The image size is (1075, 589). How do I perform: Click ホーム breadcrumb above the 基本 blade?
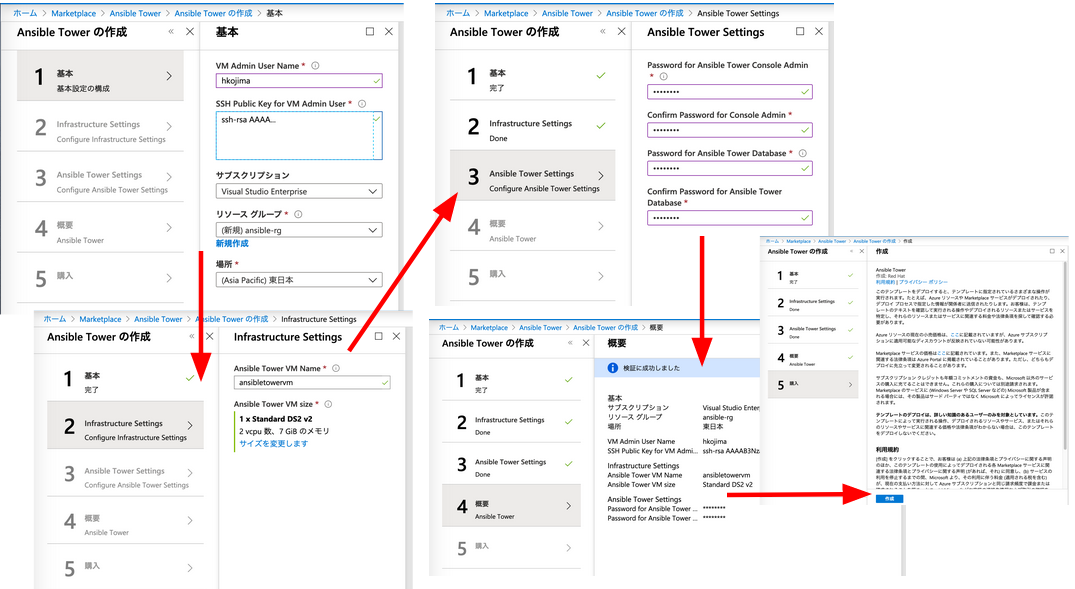(25, 13)
